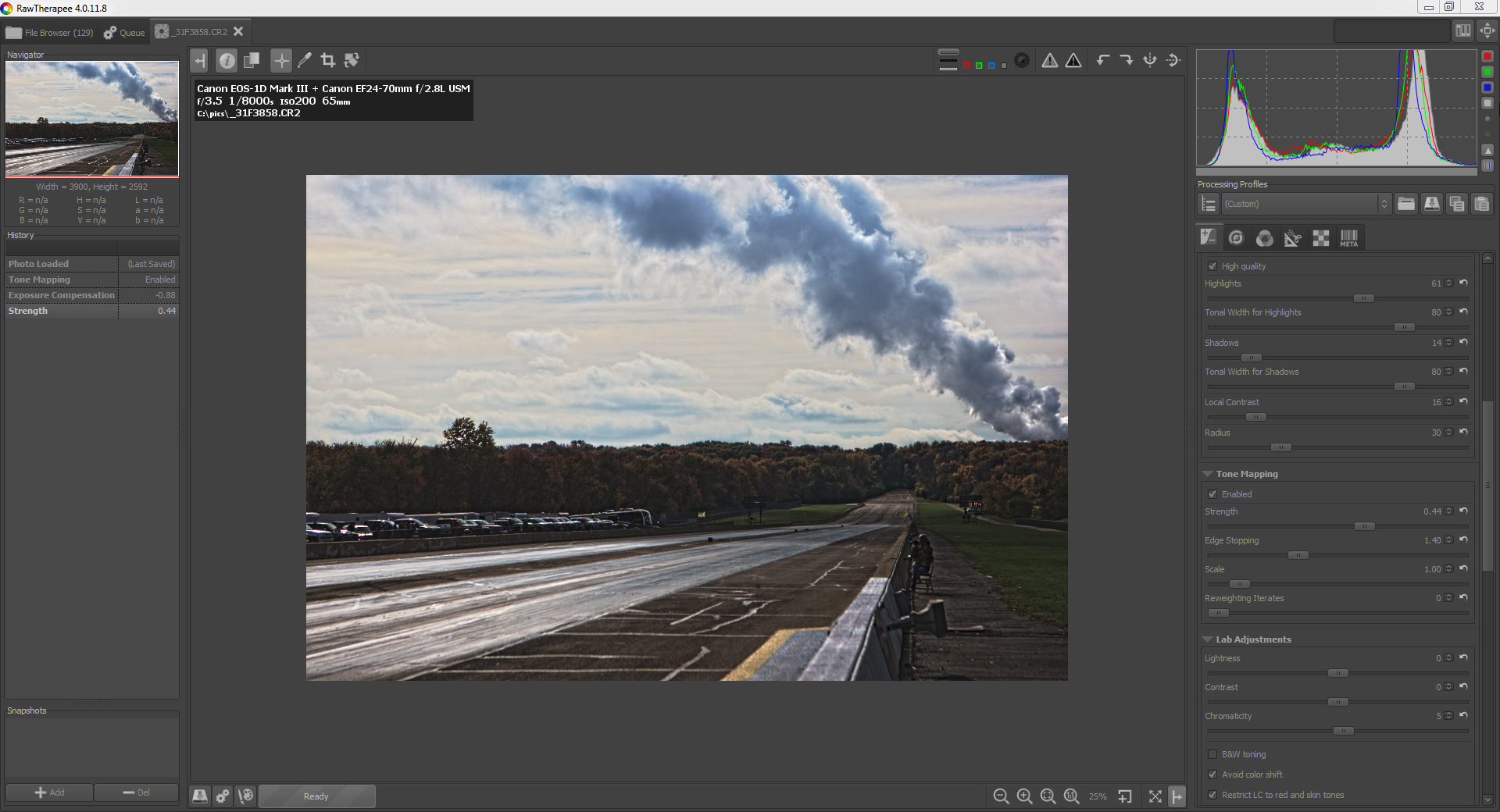
Task: Copy the profile to clipboard
Action: (1456, 204)
